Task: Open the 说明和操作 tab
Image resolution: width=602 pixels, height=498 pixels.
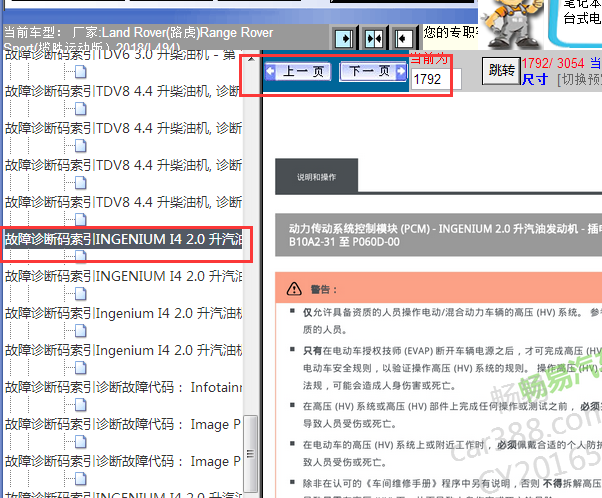Action: [316, 177]
